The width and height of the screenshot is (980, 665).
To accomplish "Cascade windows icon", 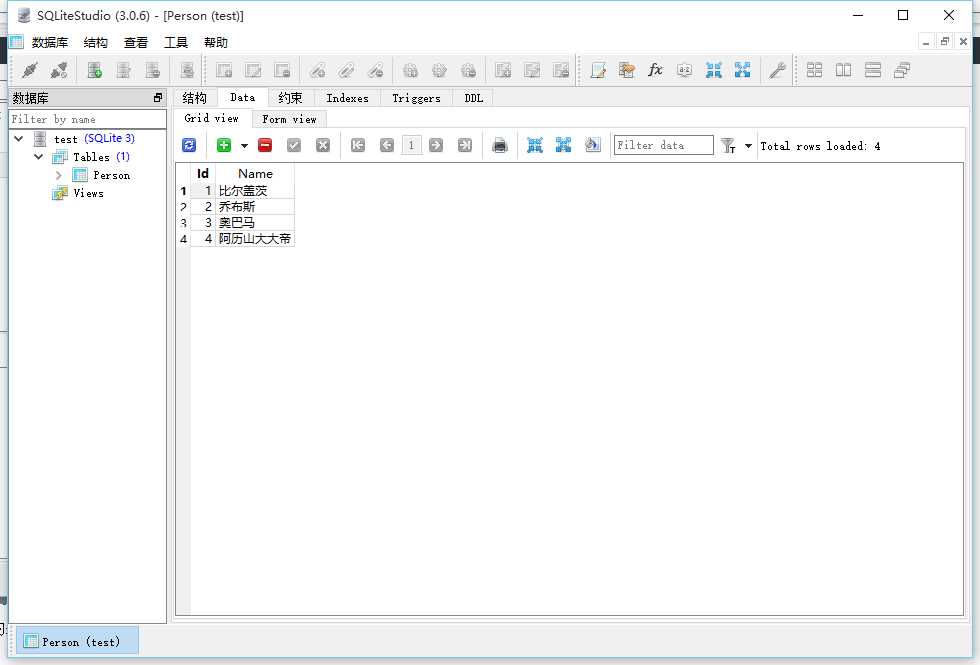I will pyautogui.click(x=902, y=70).
